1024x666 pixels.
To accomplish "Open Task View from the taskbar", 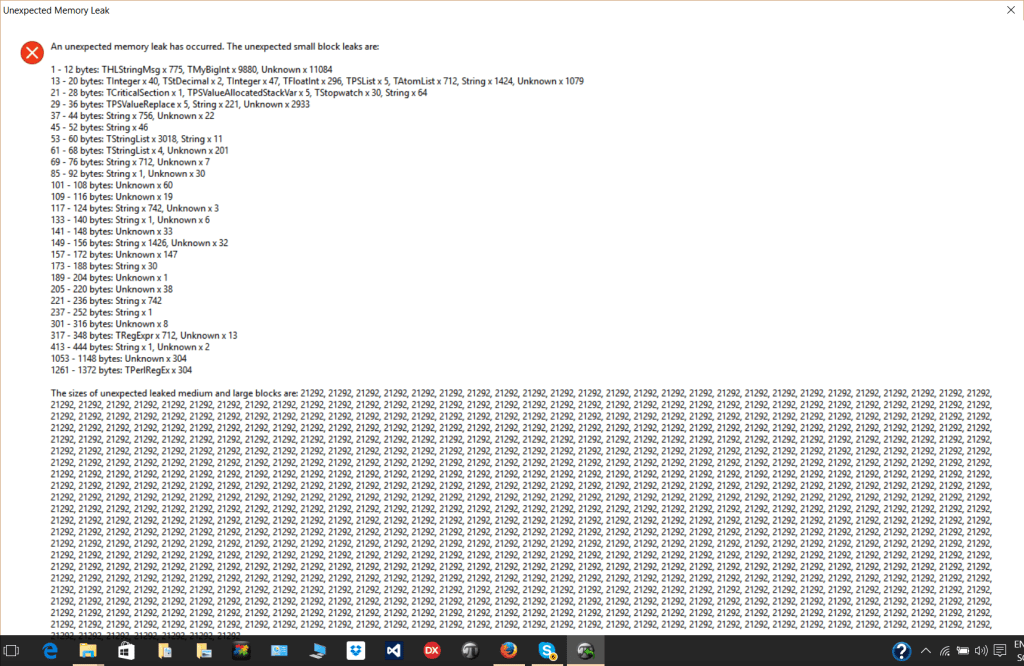I will (12, 651).
